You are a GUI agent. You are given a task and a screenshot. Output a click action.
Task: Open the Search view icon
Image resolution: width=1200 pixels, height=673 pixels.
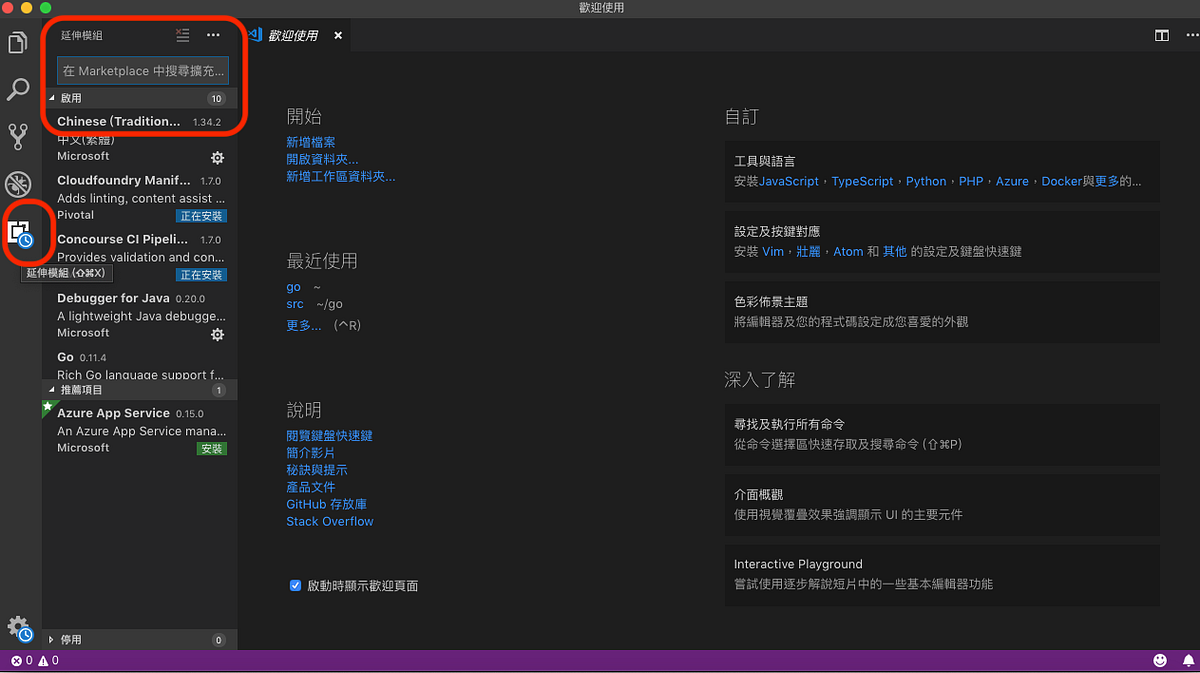pyautogui.click(x=18, y=89)
